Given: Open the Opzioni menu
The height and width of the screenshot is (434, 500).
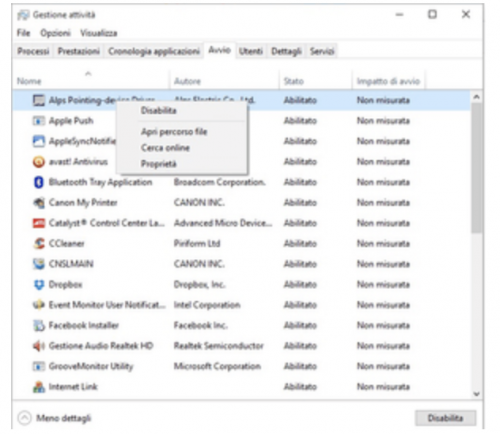Looking at the screenshot, I should (x=55, y=33).
